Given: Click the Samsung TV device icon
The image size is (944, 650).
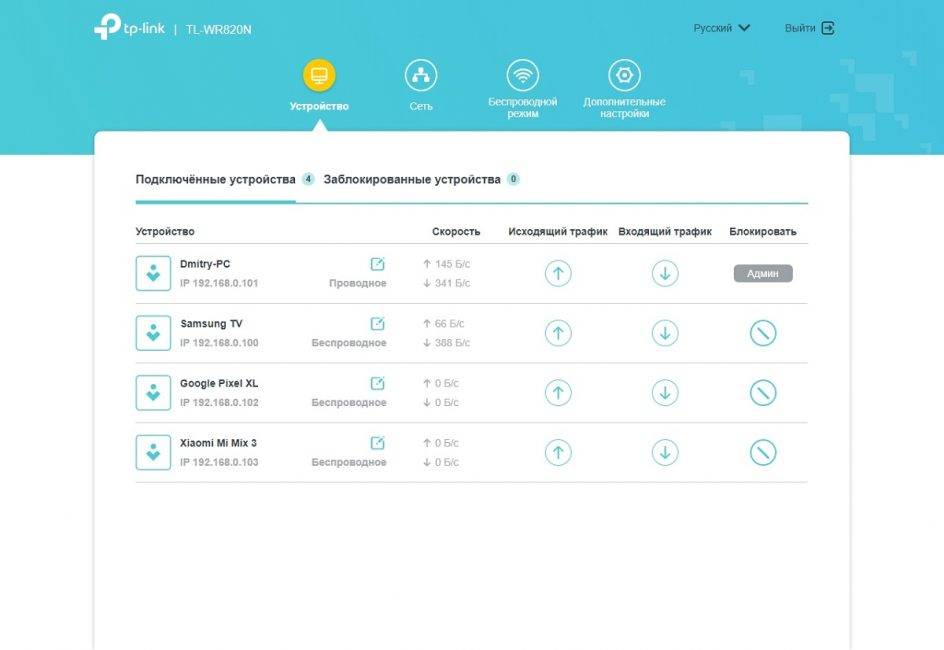Looking at the screenshot, I should point(153,333).
